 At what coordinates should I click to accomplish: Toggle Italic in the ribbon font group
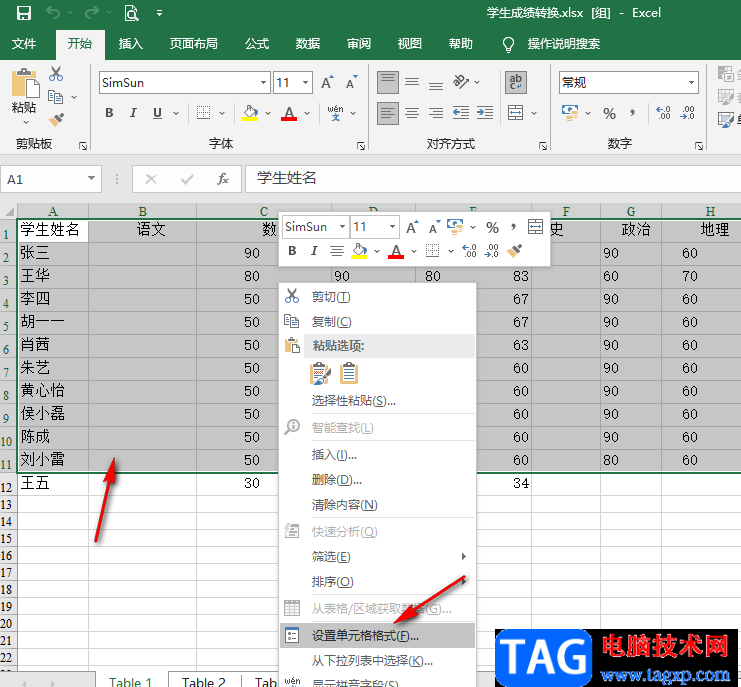pyautogui.click(x=133, y=112)
